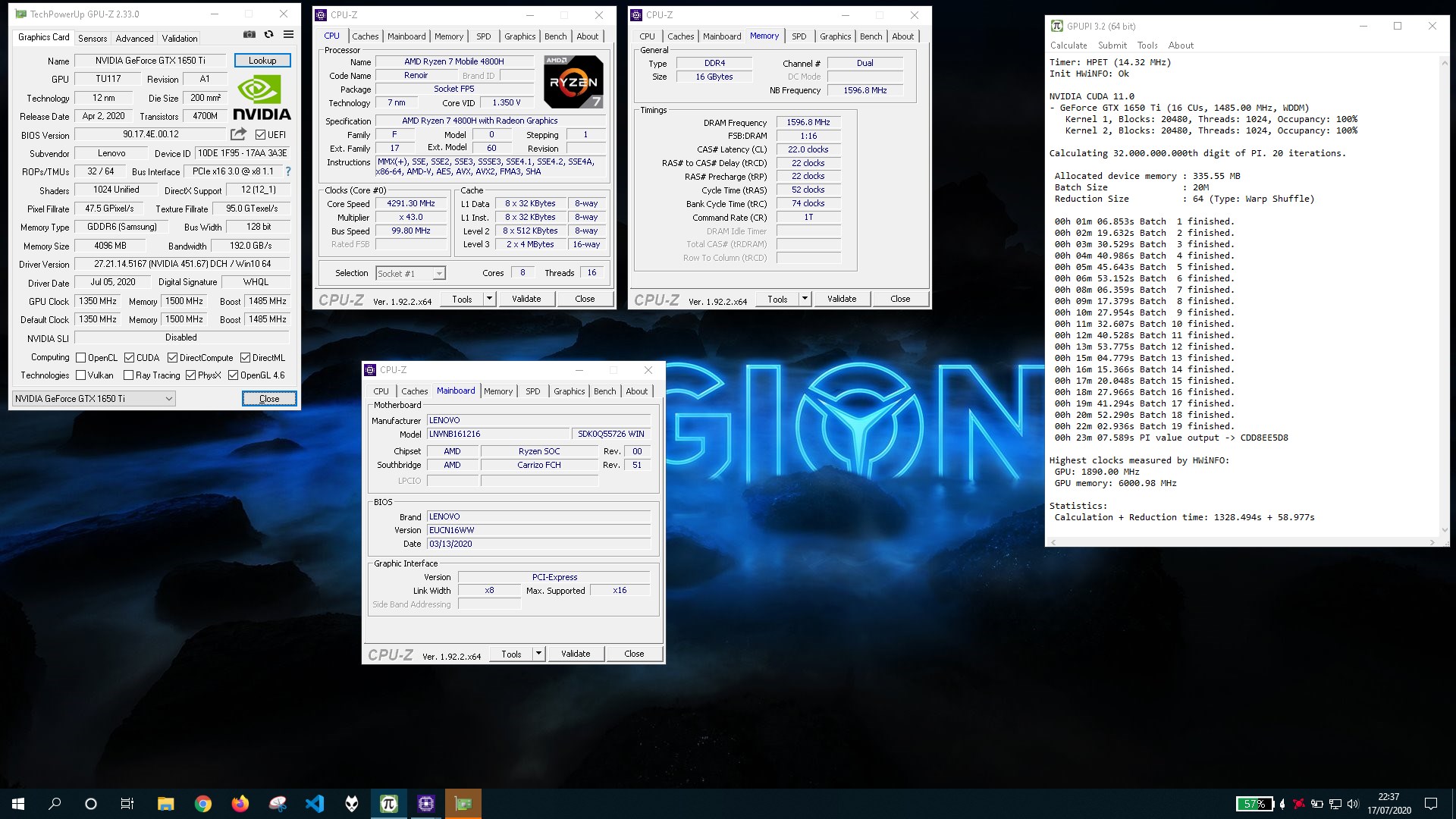Open Caches tab in CPU-Z CPU window
Image resolution: width=1456 pixels, height=819 pixels.
(x=365, y=36)
